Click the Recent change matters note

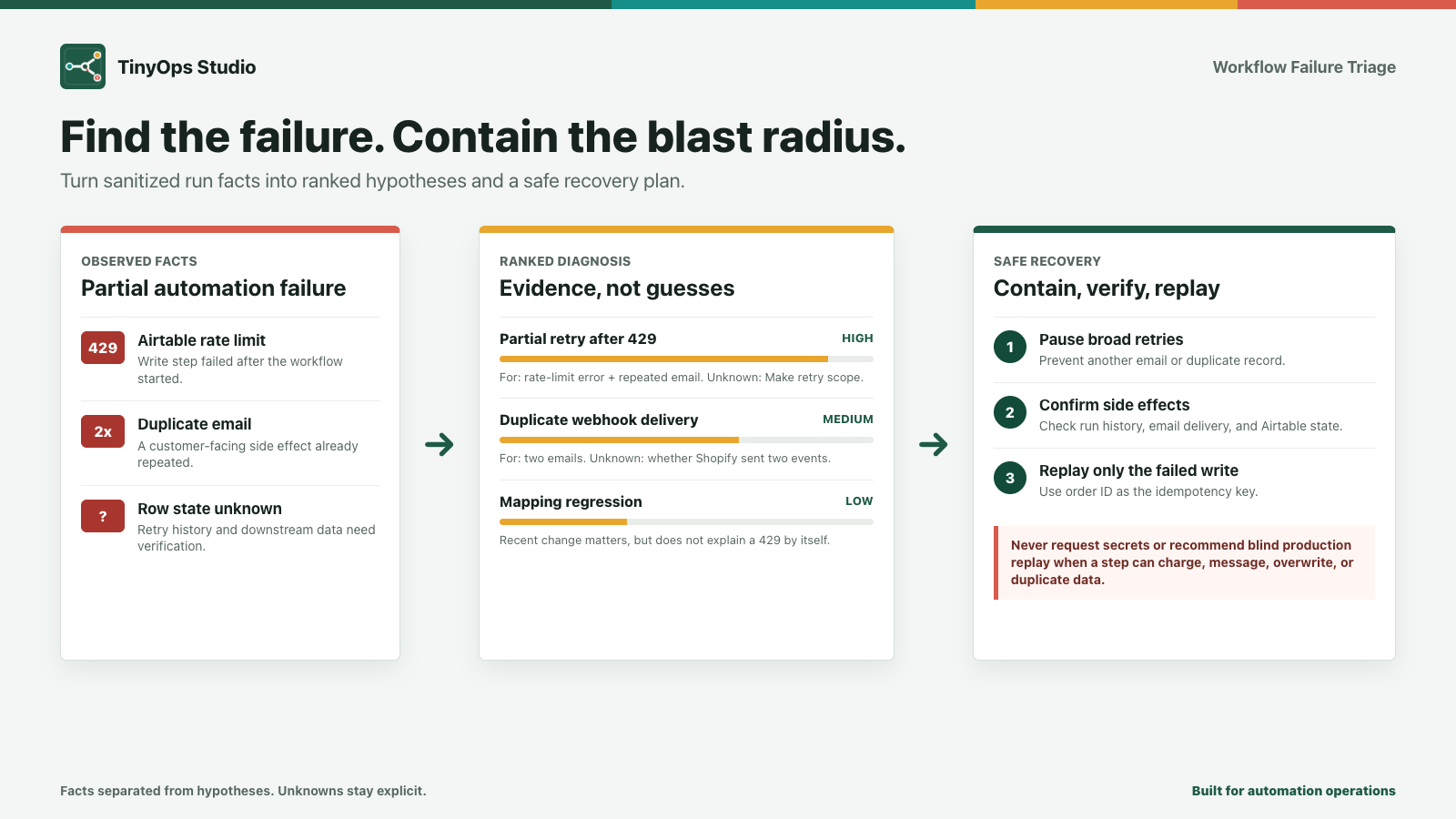click(664, 540)
